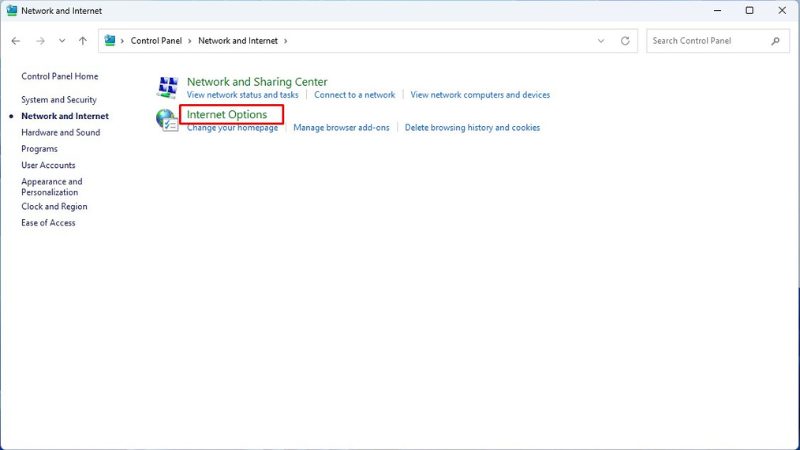Select Network and Internet in sidebar
This screenshot has width=800, height=450.
65,116
